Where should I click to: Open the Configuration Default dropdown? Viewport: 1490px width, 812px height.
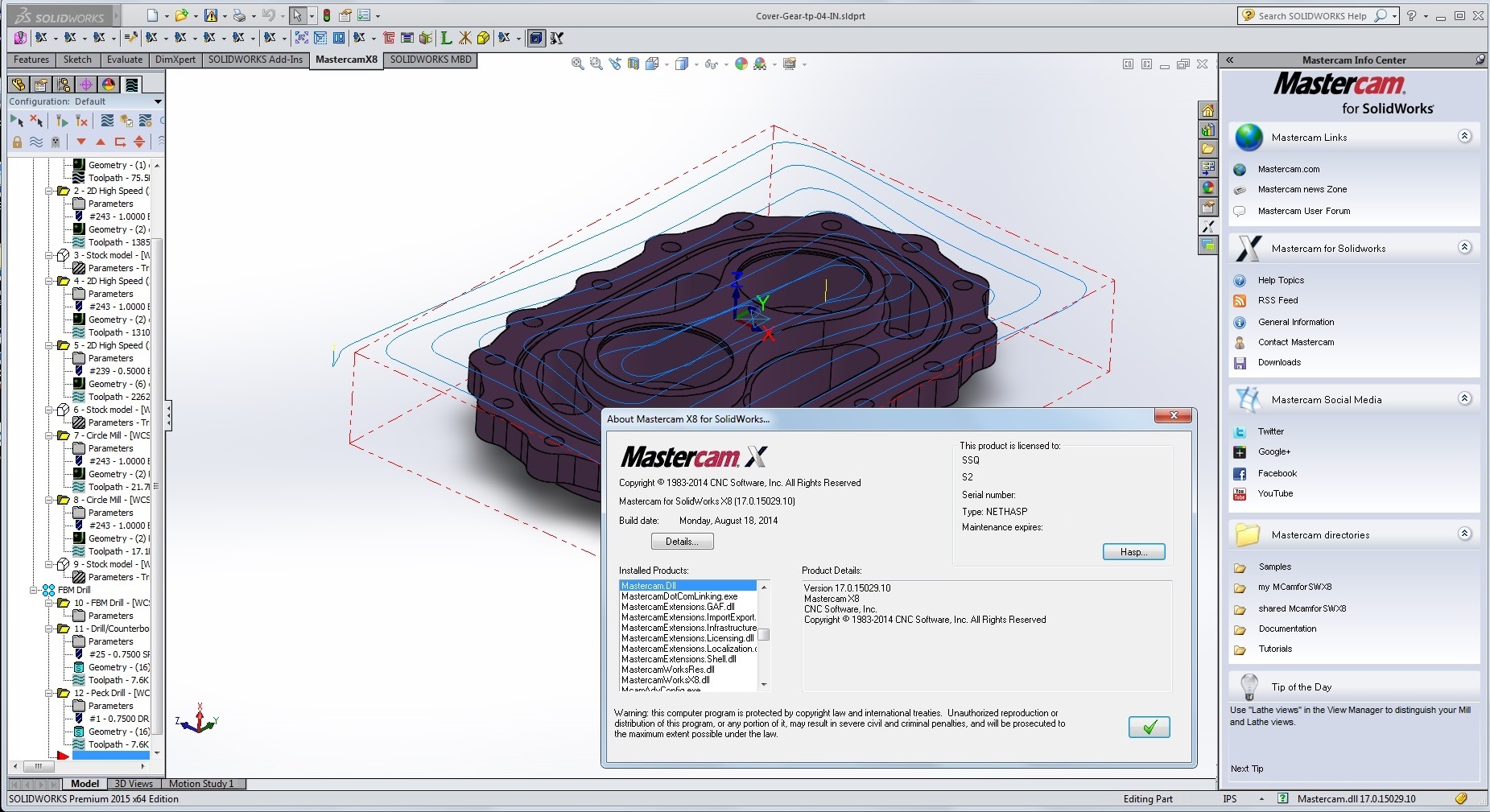[x=158, y=101]
